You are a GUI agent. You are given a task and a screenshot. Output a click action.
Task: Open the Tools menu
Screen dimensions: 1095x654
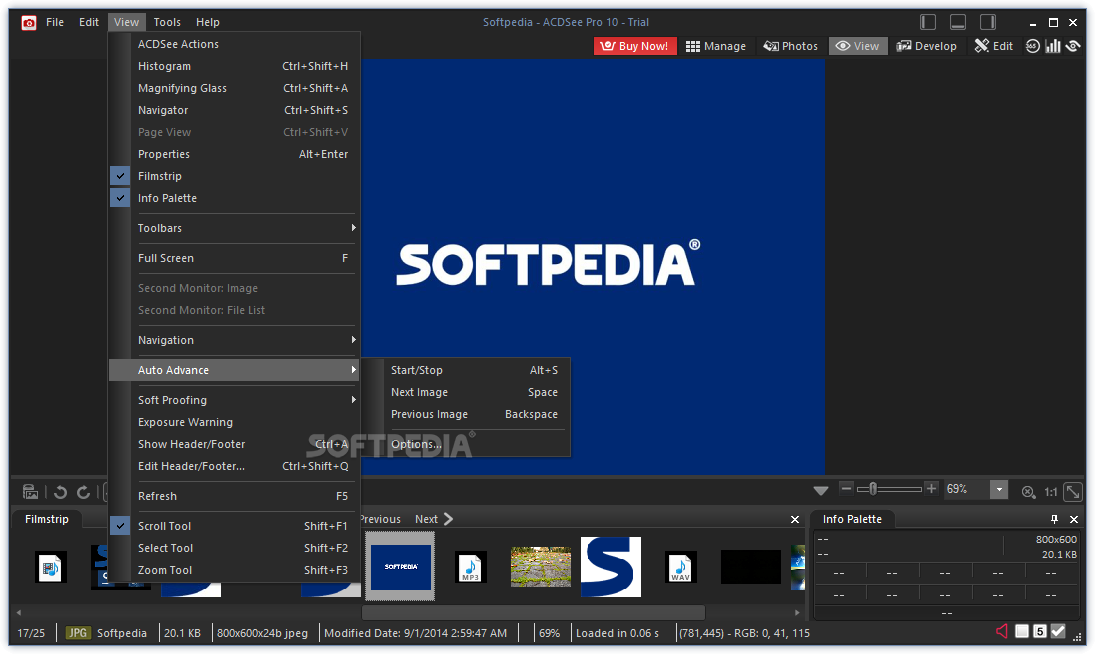click(167, 22)
